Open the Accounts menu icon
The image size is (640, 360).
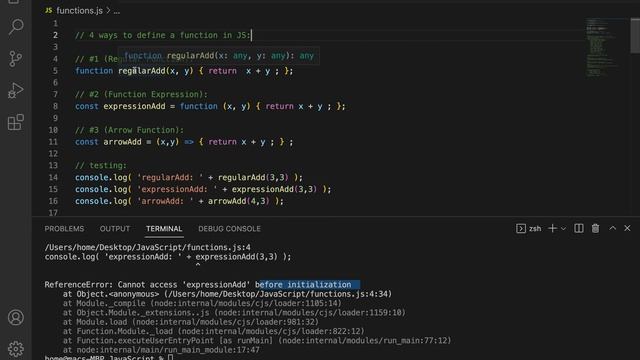click(16, 317)
